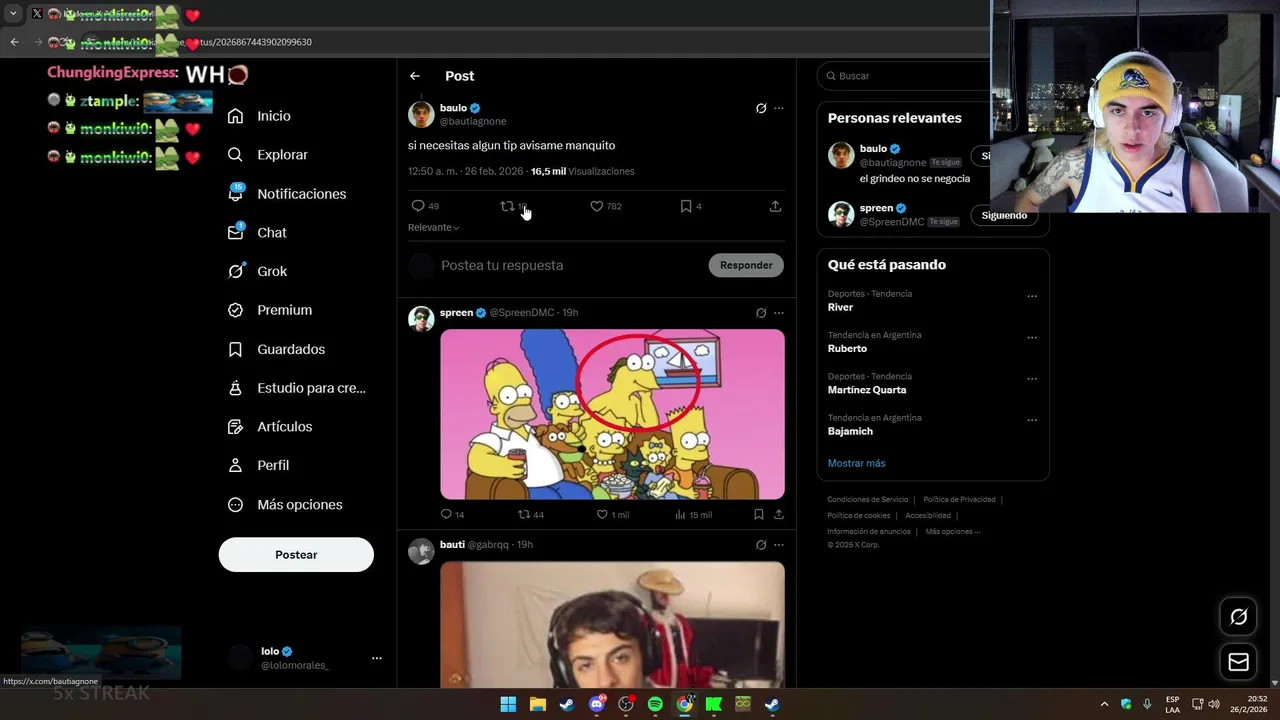Screen dimensions: 1280x720
Task: Open the Simpsons image in spreen's reply
Action: point(612,414)
